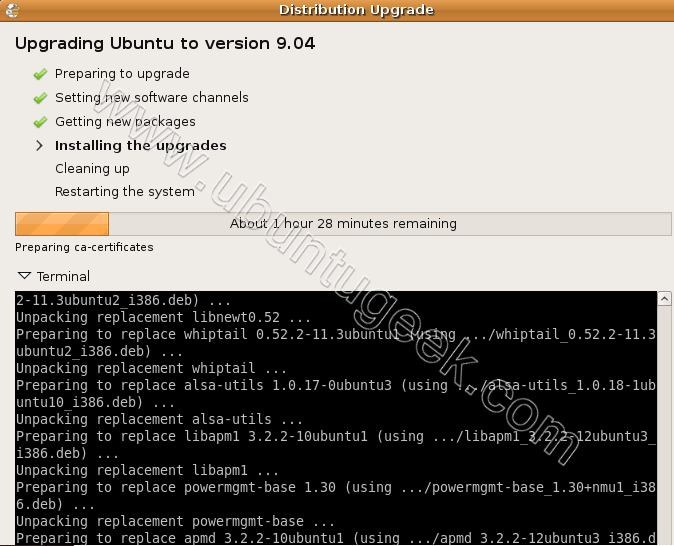Screen dimensions: 674x546
Task: Click terminal line Unpacking replacement libnewt0.52
Action: [x=163, y=317]
